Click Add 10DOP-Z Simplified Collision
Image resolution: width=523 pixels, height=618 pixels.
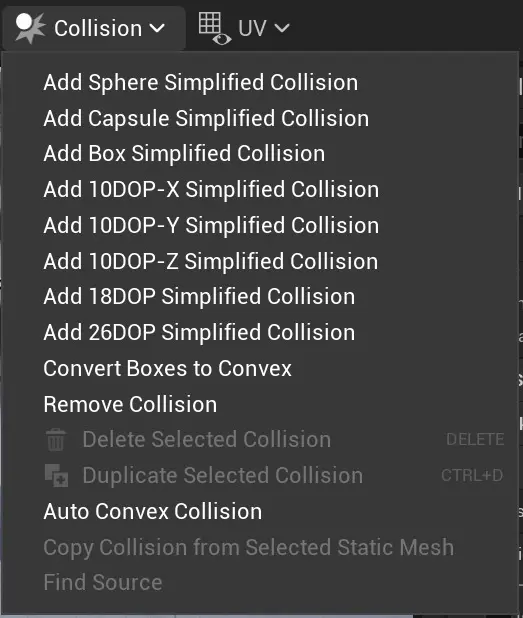(x=211, y=262)
